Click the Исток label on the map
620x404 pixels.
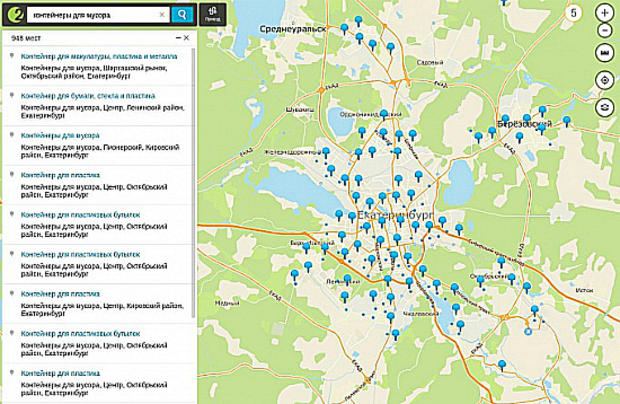(584, 290)
